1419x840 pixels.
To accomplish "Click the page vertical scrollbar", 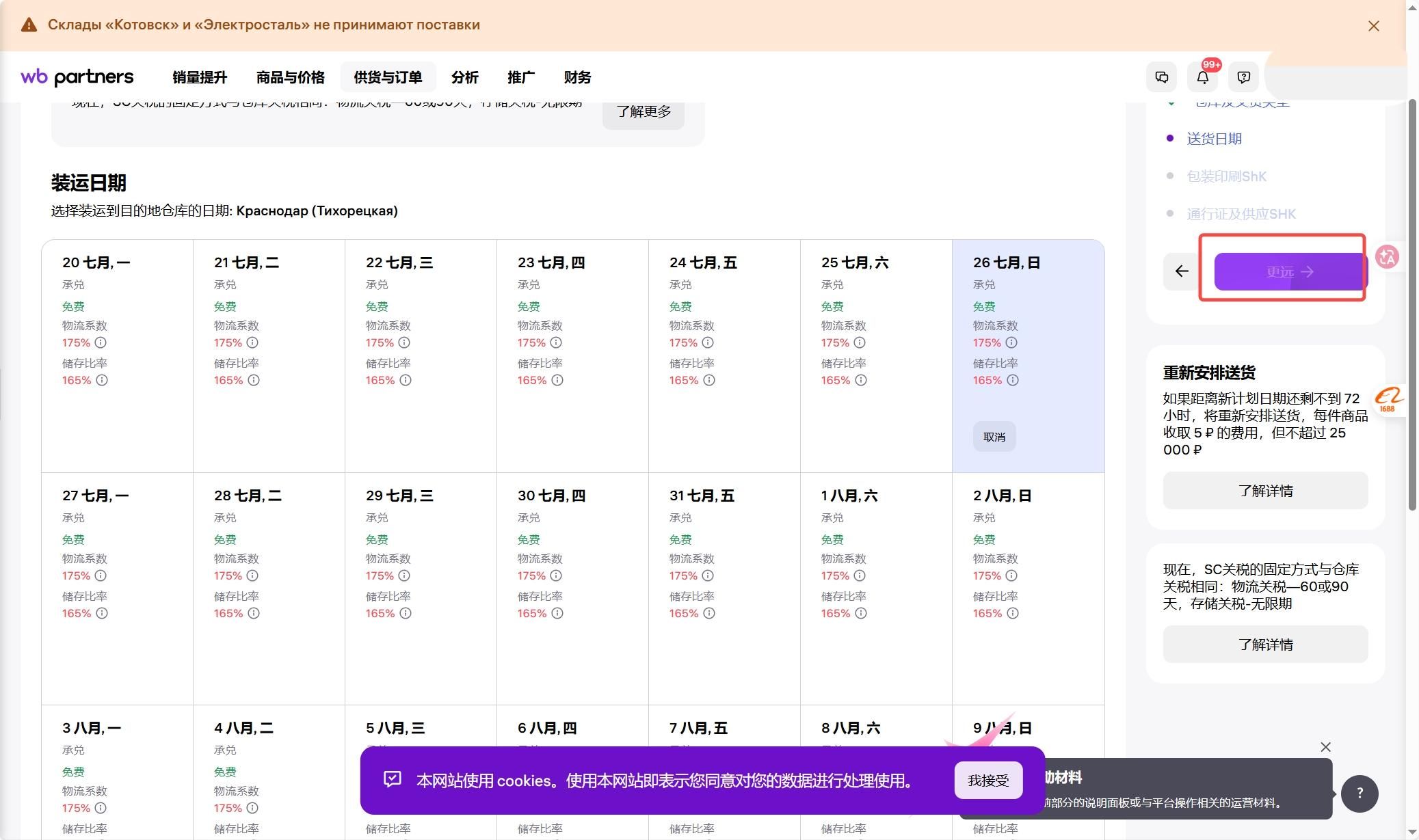I will point(1412,304).
